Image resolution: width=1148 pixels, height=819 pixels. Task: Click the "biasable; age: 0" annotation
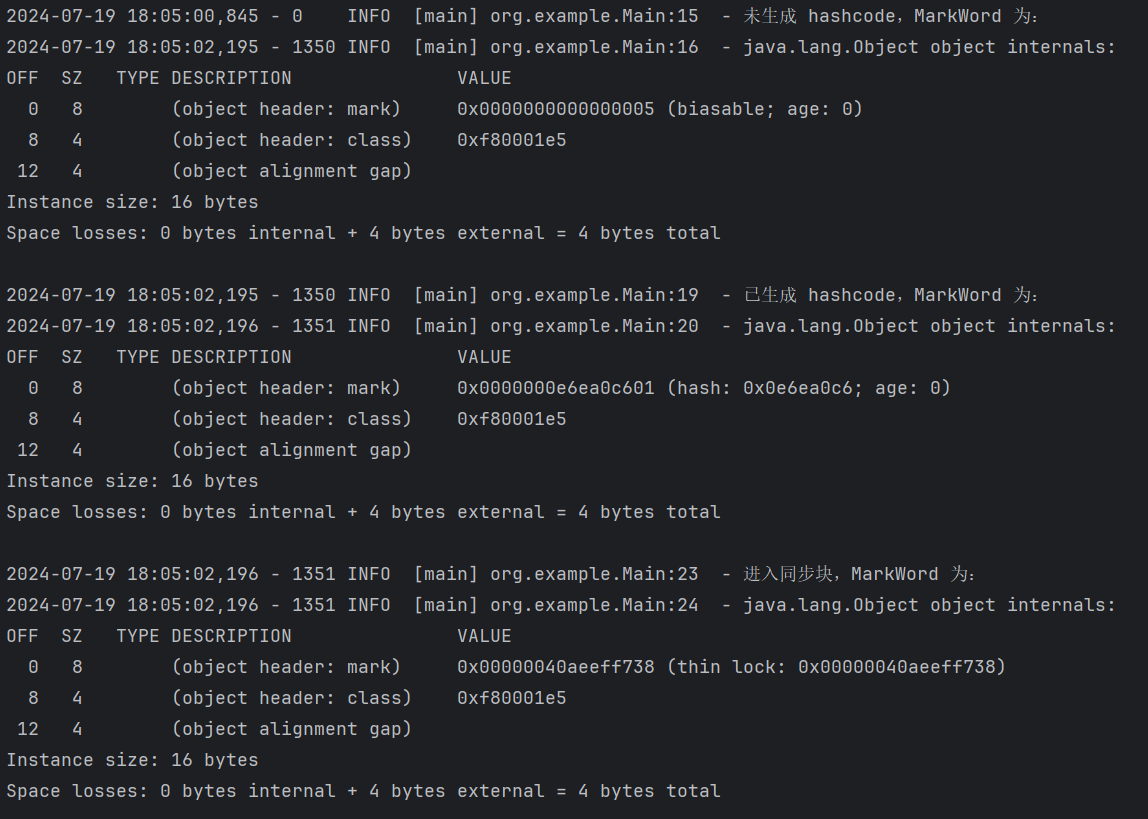pyautogui.click(x=764, y=109)
